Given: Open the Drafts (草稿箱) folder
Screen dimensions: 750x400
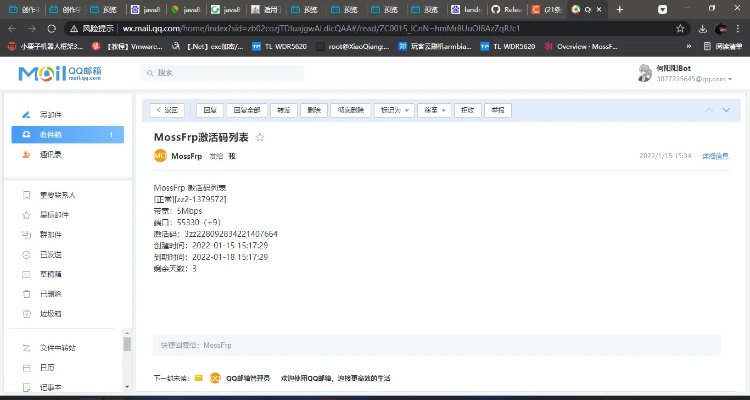Looking at the screenshot, I should [50, 274].
